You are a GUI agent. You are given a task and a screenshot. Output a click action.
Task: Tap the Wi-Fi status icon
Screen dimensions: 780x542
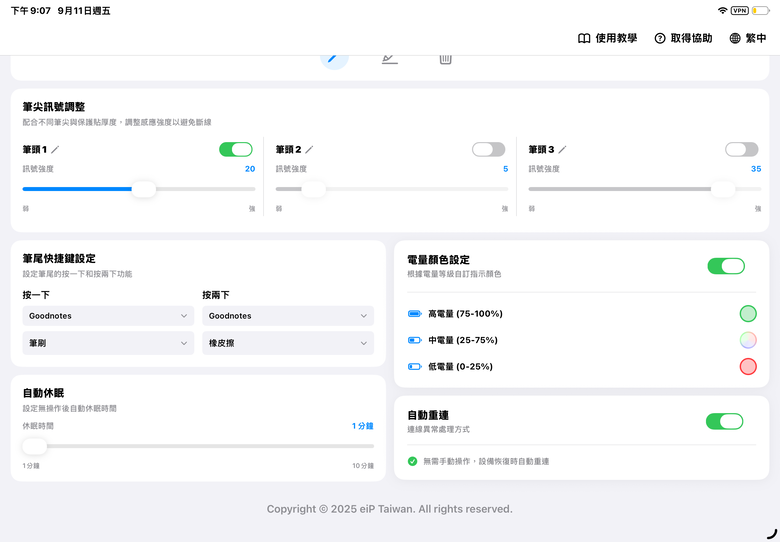click(x=722, y=10)
